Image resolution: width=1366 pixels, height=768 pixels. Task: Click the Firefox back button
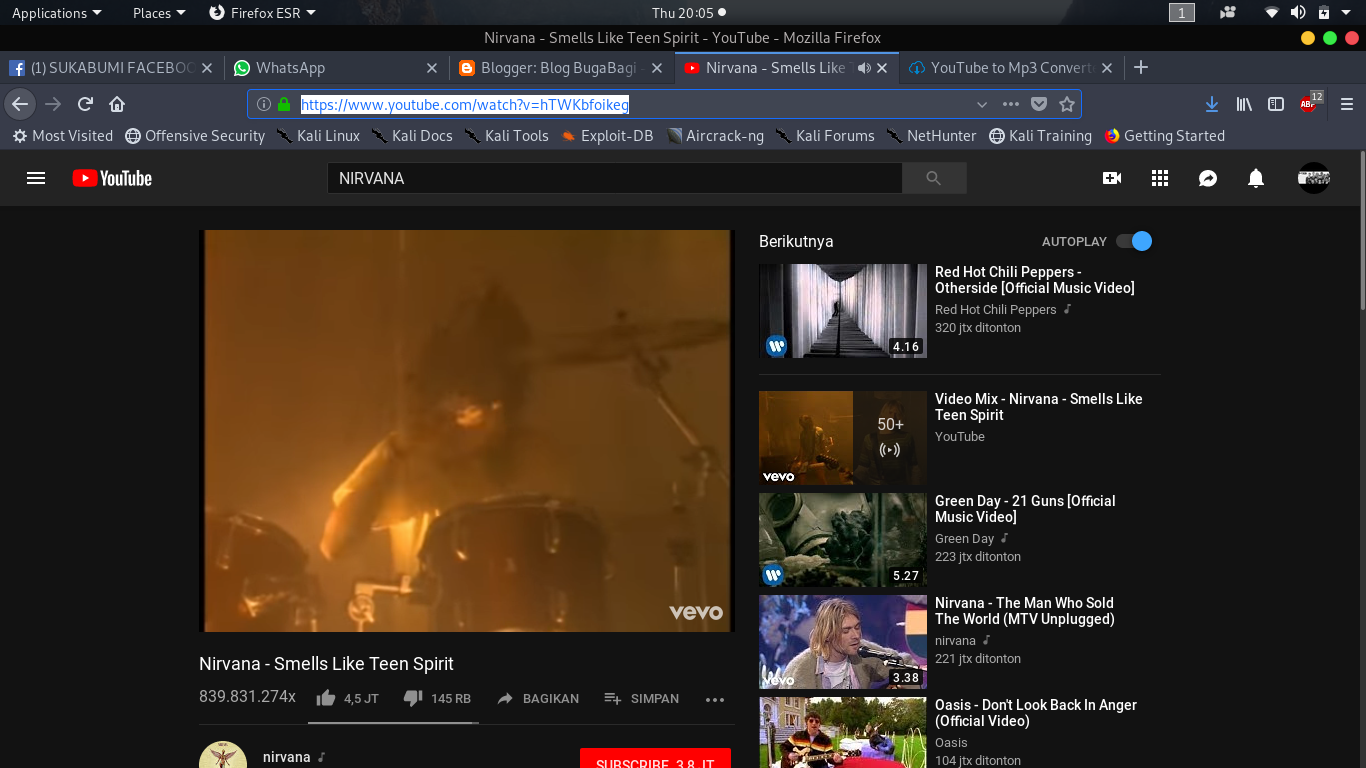pos(20,104)
